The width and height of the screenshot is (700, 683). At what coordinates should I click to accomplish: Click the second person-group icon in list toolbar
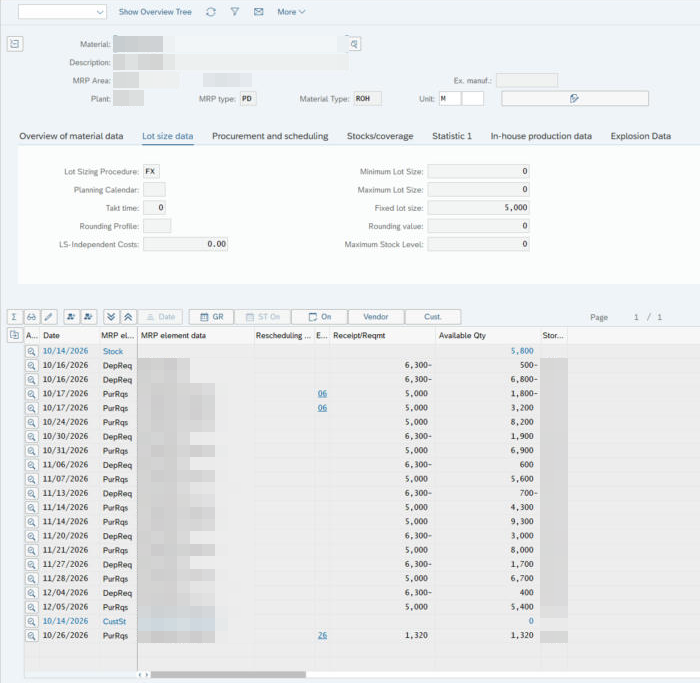(88, 317)
